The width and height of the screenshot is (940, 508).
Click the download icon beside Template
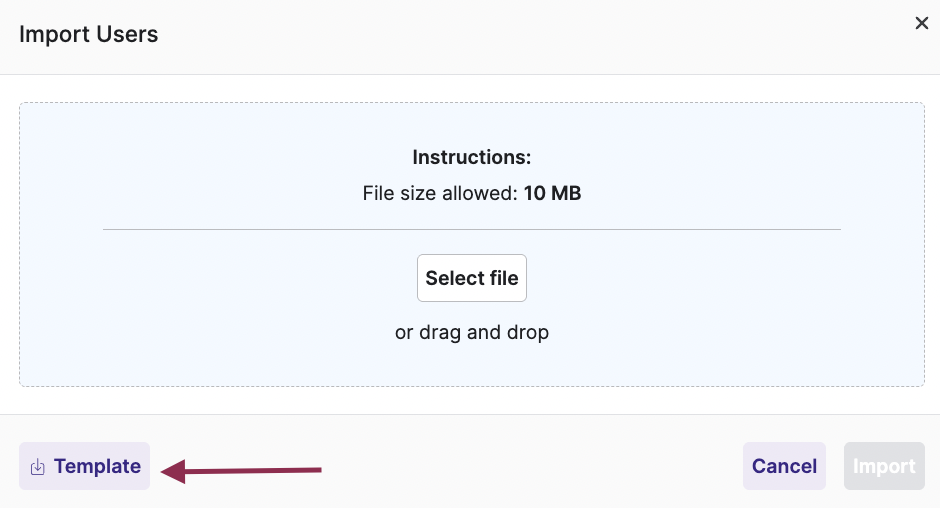click(37, 467)
